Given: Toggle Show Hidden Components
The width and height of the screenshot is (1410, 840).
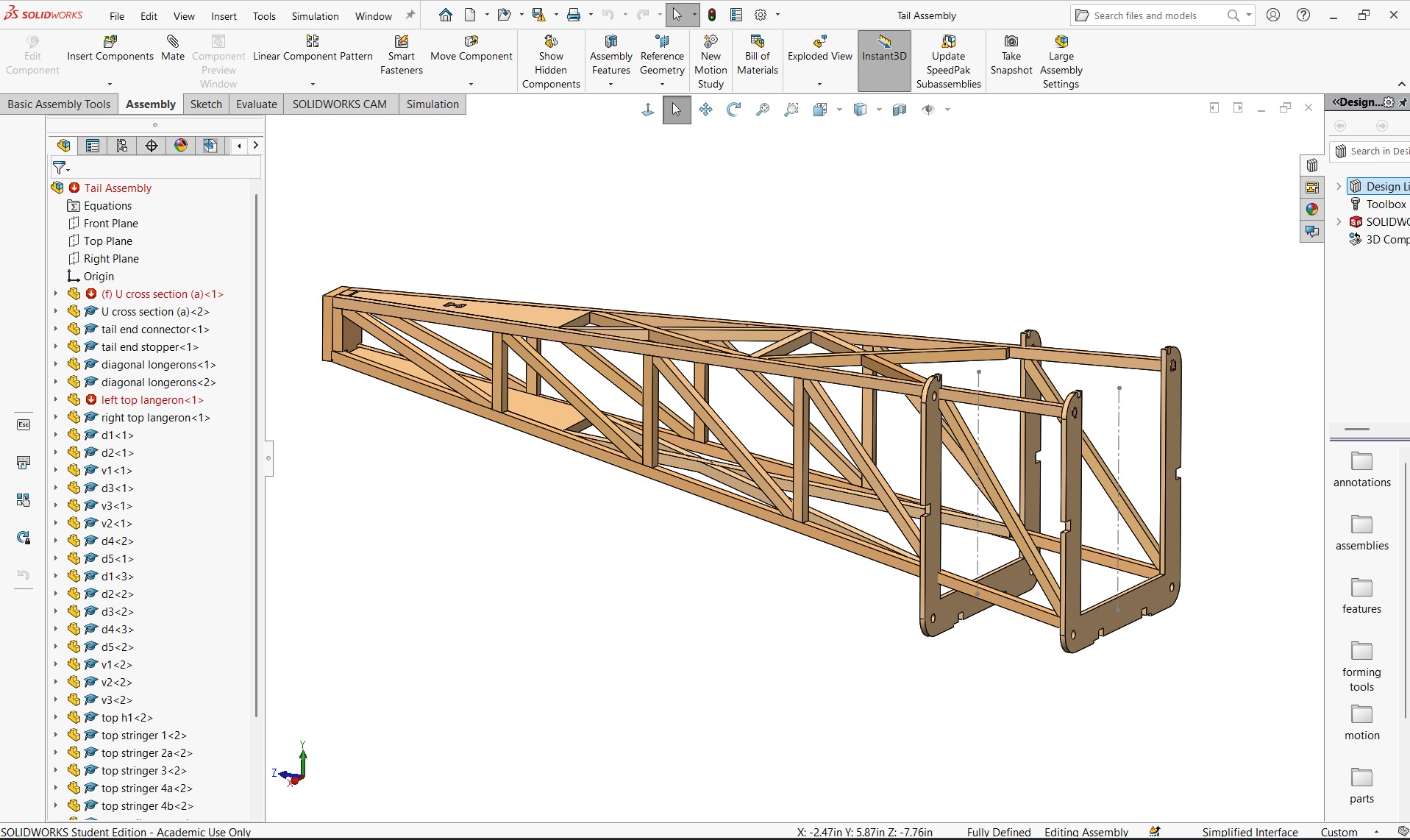Looking at the screenshot, I should 551,62.
